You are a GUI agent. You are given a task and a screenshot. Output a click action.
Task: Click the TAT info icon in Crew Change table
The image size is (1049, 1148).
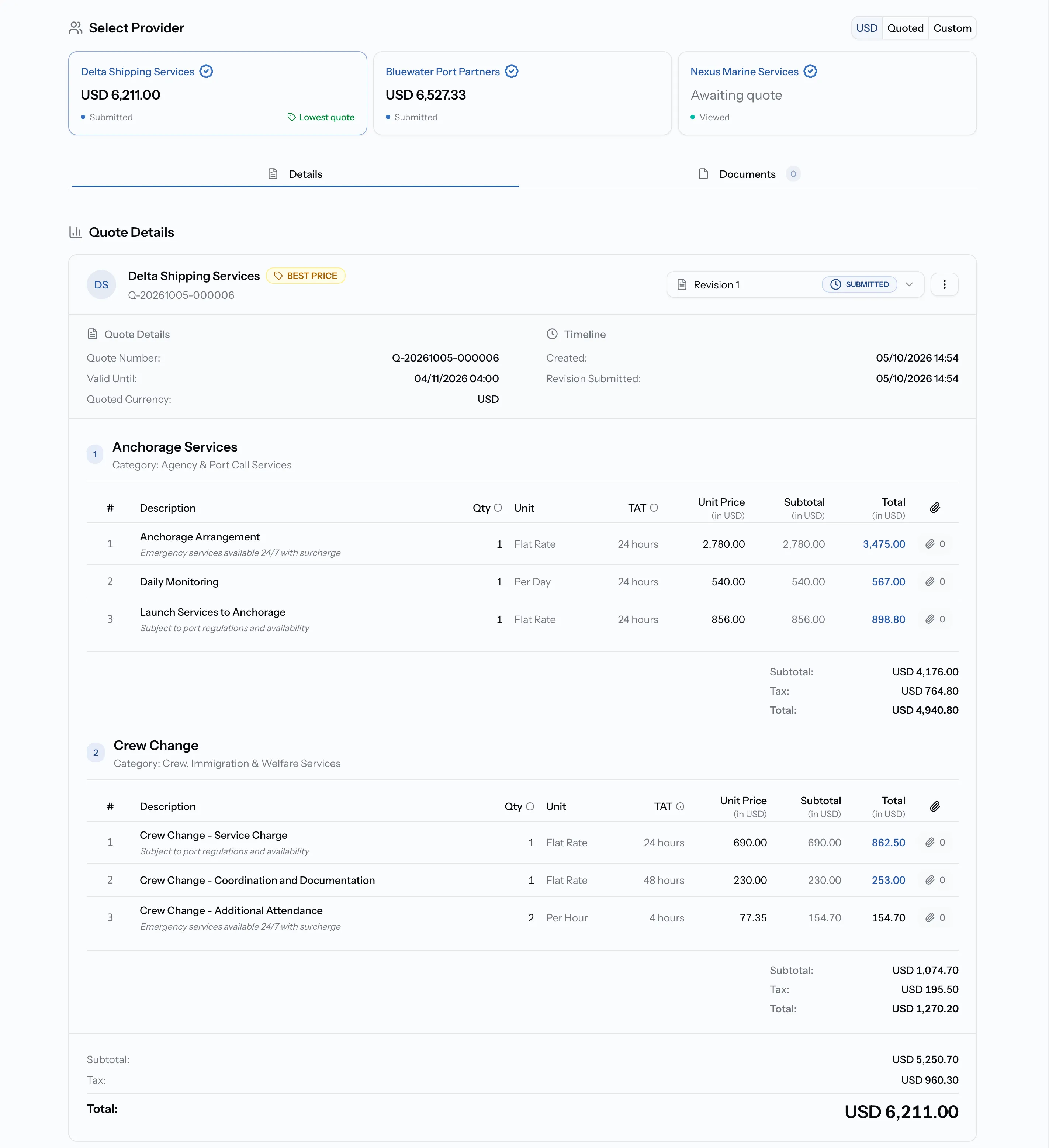[680, 806]
